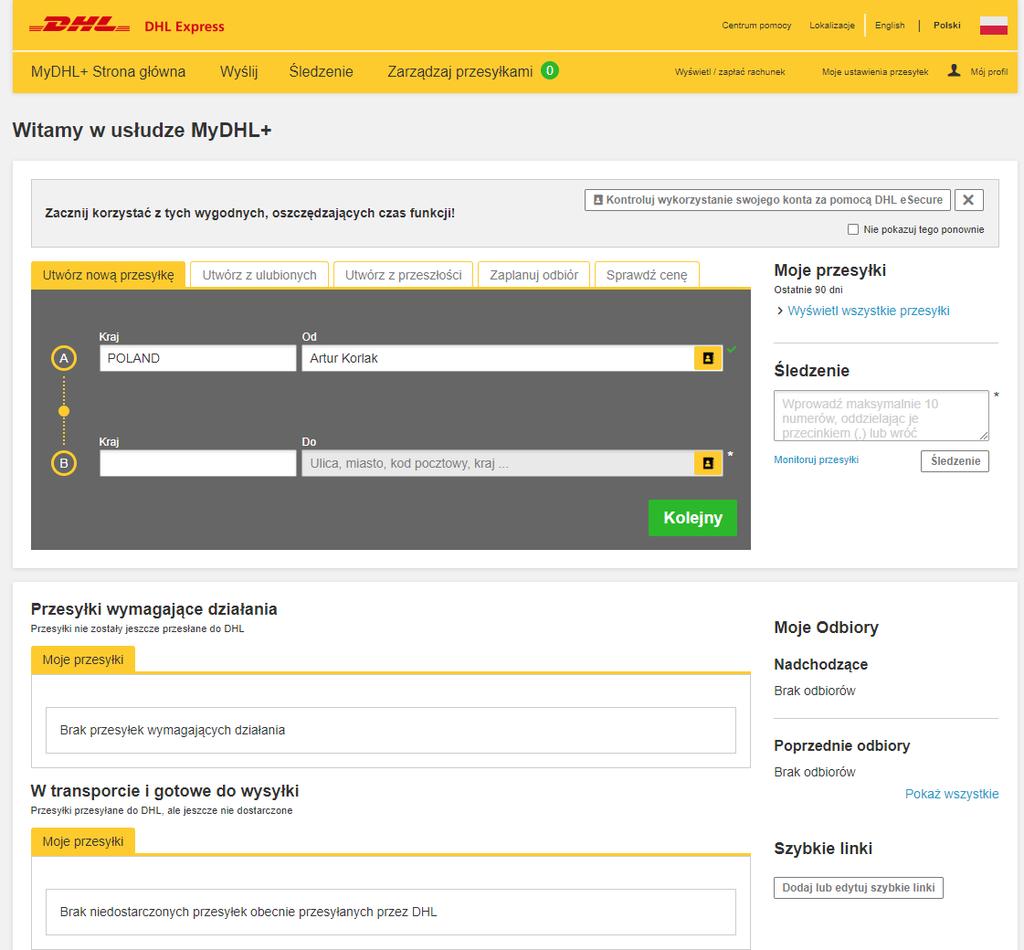The image size is (1024, 950).
Task: Click the origin Kraj field showing POLAND
Action: (198, 358)
